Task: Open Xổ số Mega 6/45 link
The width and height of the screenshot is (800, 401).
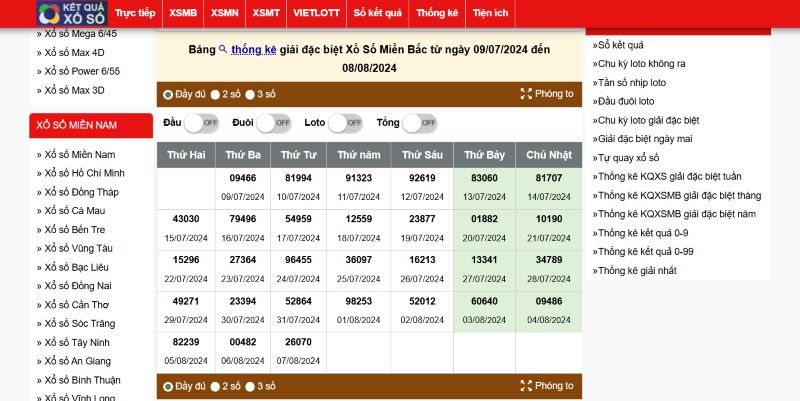Action: click(81, 33)
